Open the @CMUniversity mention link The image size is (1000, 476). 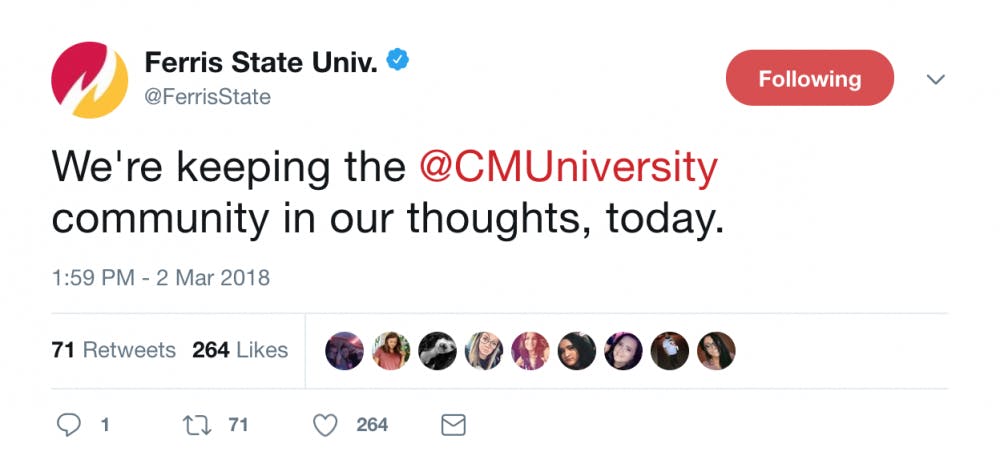point(568,167)
